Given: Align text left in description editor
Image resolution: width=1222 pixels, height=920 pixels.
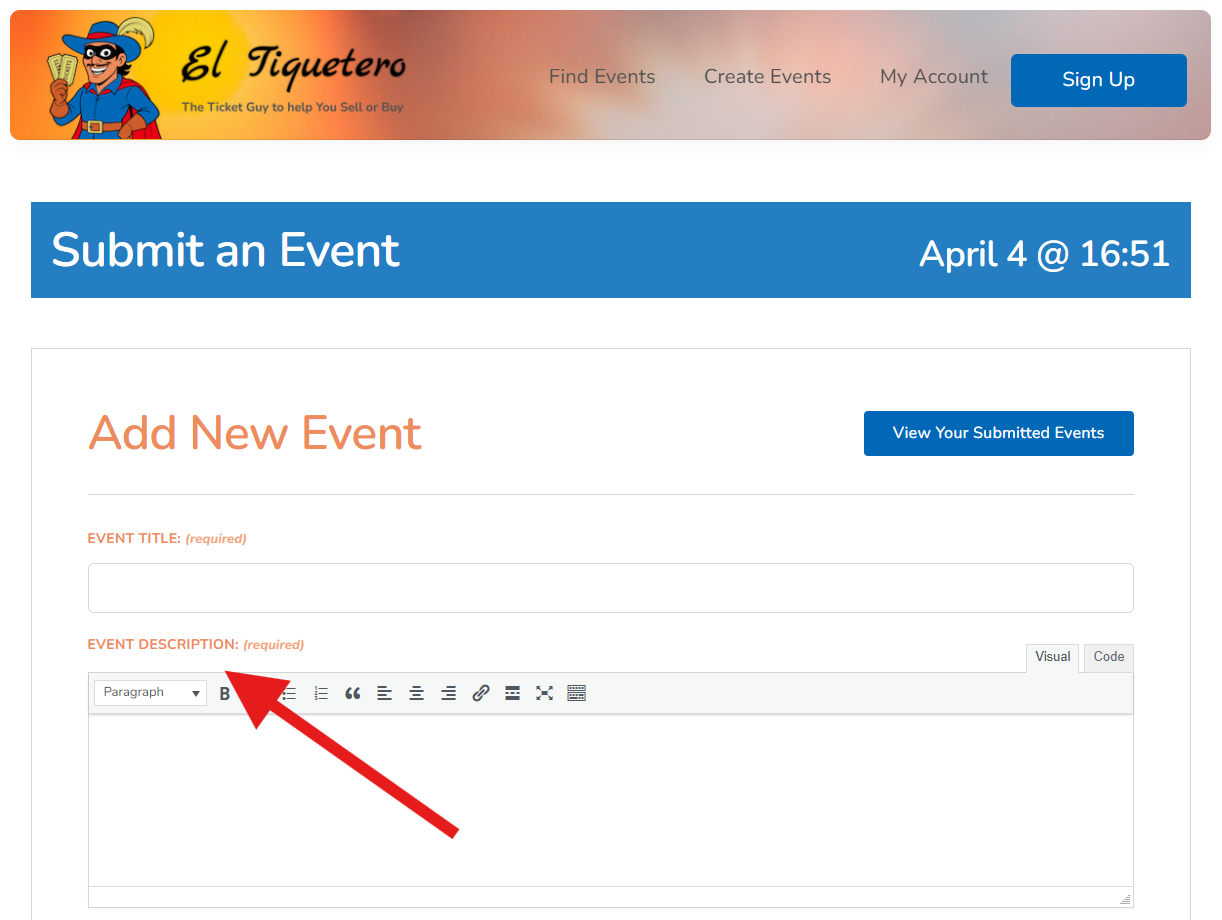Looking at the screenshot, I should [384, 693].
